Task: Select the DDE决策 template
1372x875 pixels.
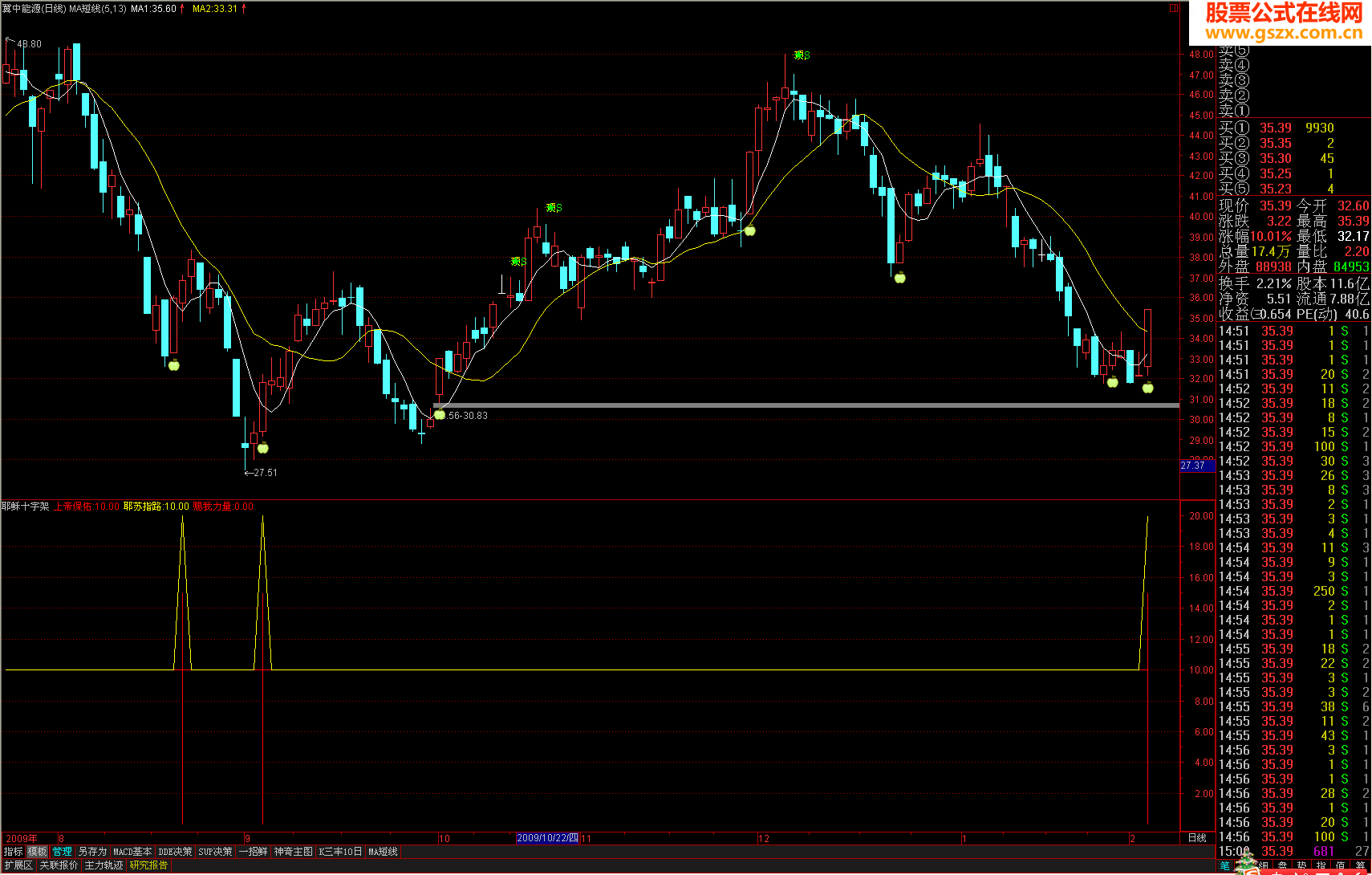Action: pos(175,852)
